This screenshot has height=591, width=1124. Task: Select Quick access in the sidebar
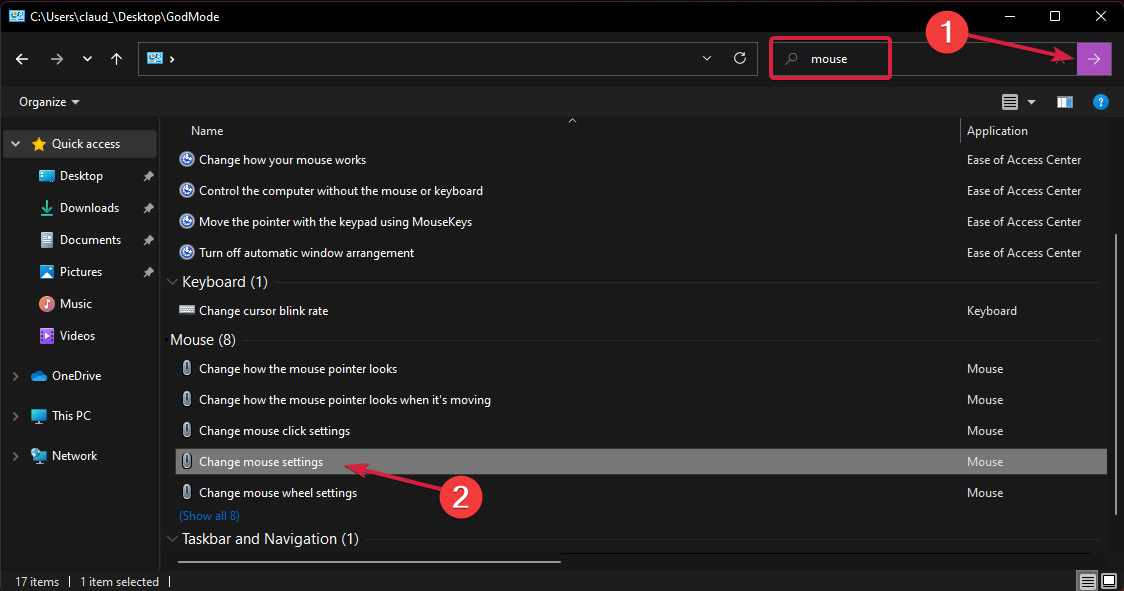[x=86, y=143]
